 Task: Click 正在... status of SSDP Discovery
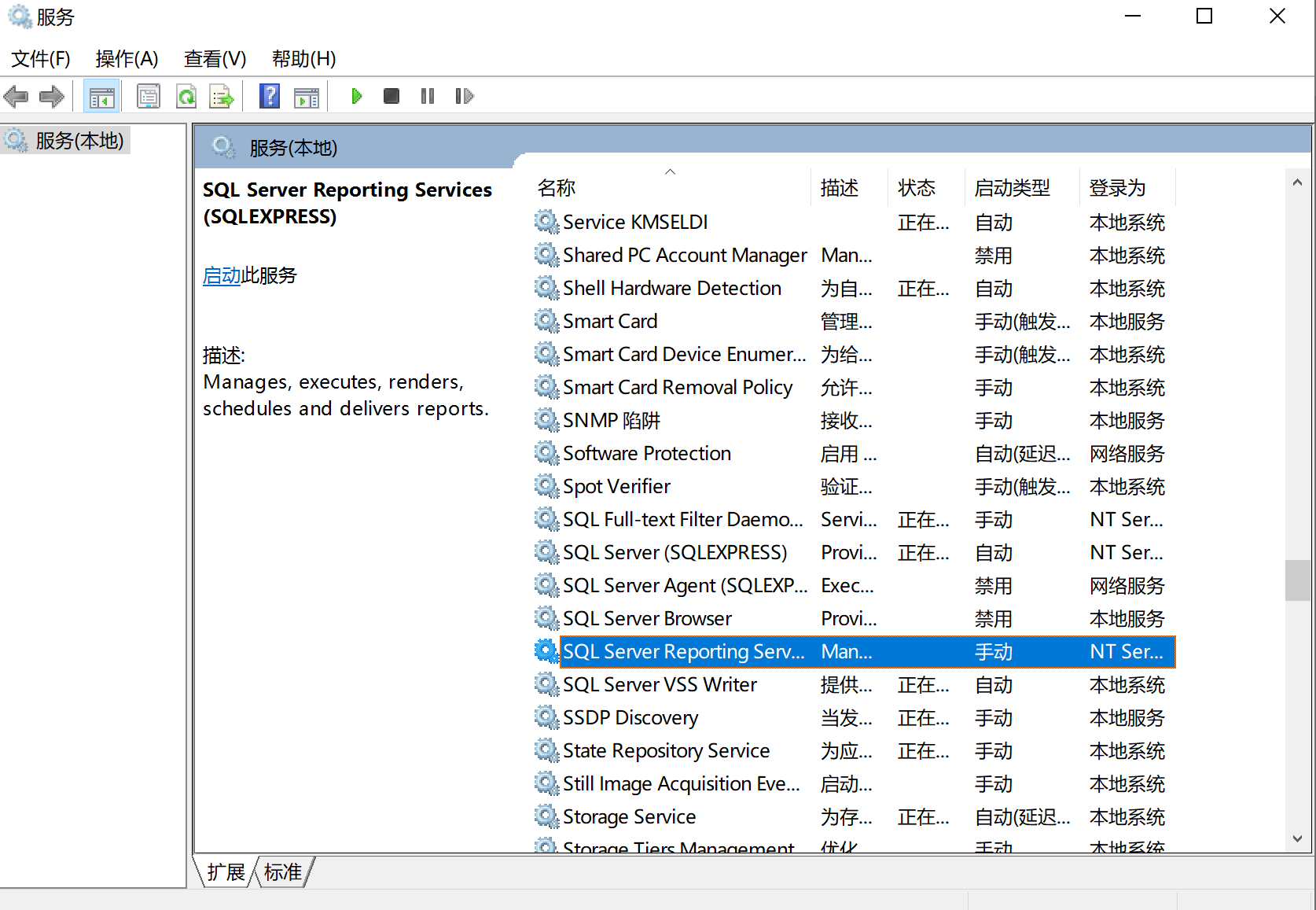point(924,718)
